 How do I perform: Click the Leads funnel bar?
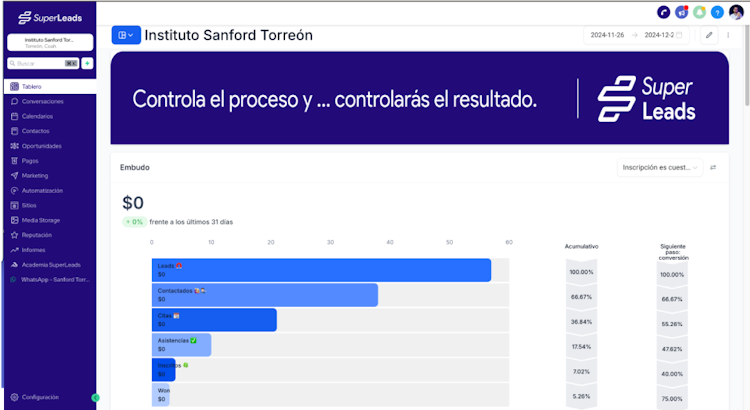(x=321, y=270)
